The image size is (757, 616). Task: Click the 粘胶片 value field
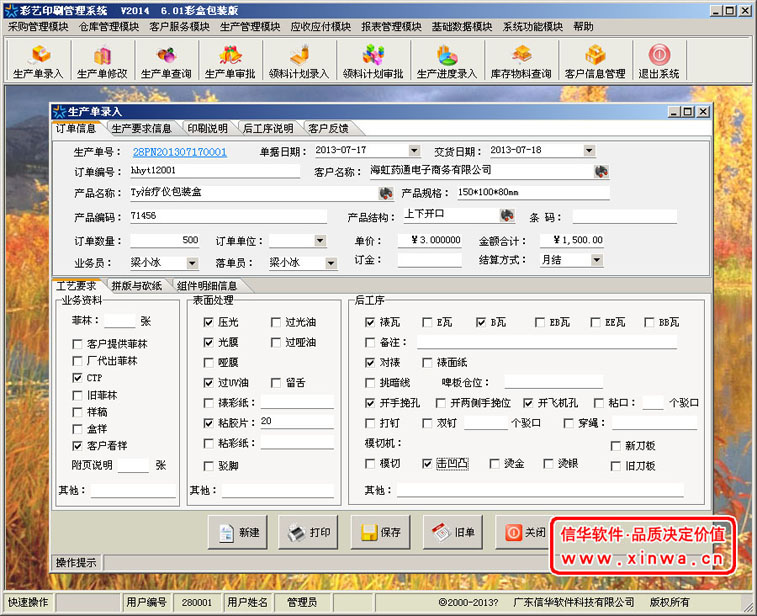point(296,421)
